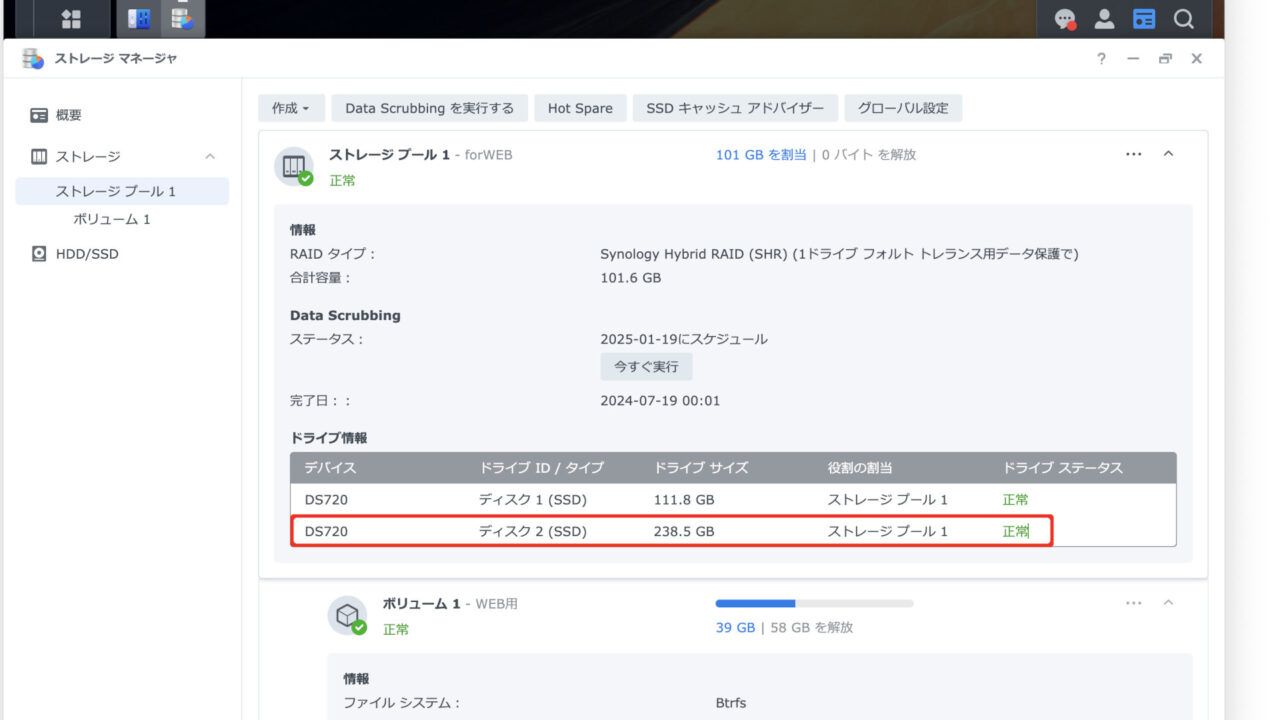This screenshot has width=1280, height=720.
Task: Open SSD キャッシュ アドバイザー
Action: pos(735,108)
